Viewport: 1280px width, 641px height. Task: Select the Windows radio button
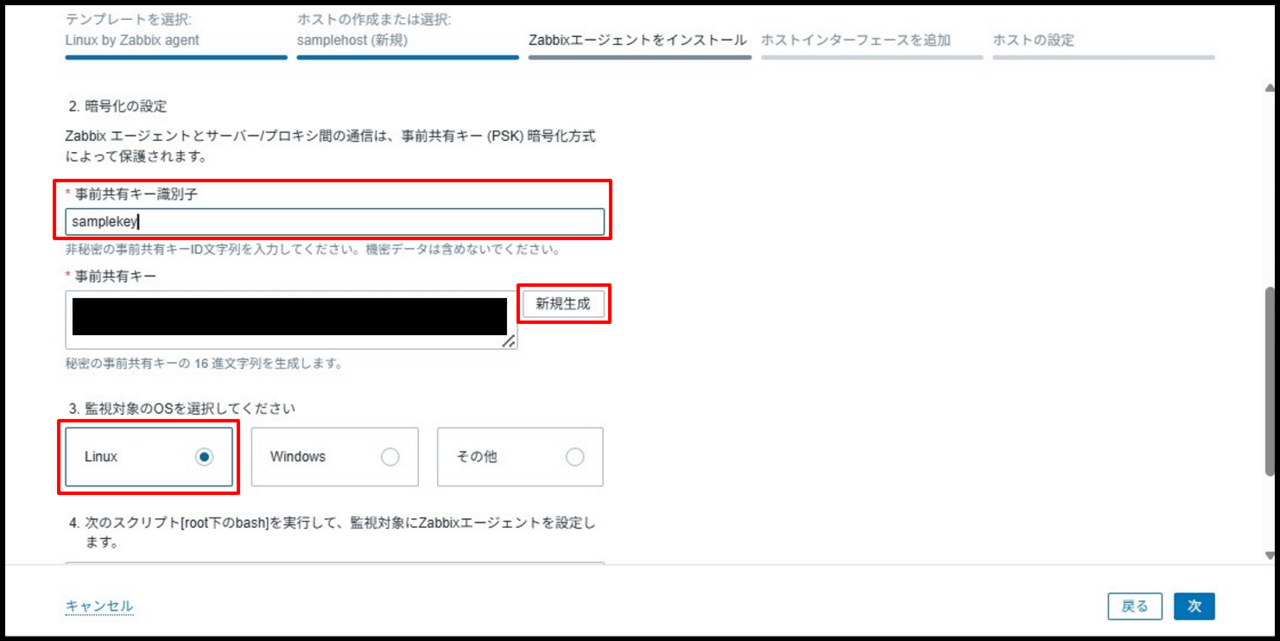tap(390, 456)
